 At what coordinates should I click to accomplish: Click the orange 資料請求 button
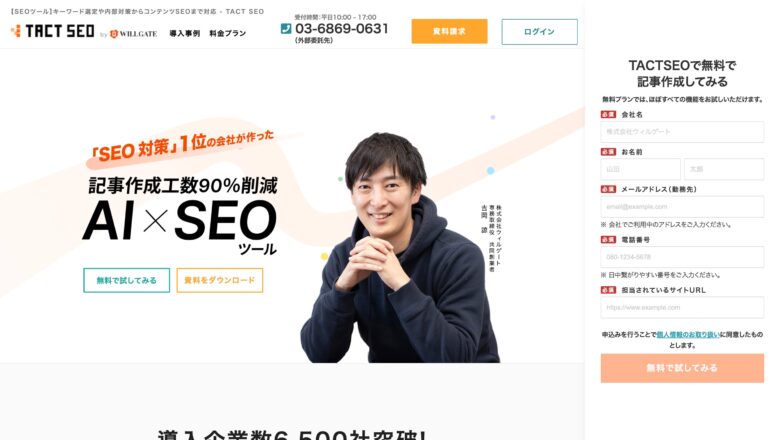(x=449, y=31)
